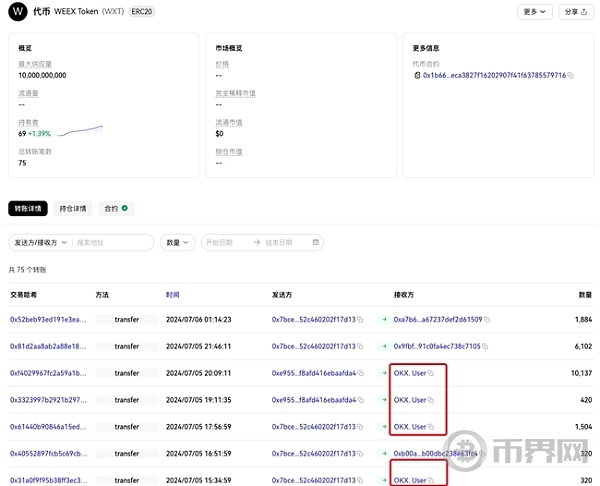This screenshot has height=486, width=600.
Task: Open token contract link 0x1b66...79716
Action: tap(494, 75)
